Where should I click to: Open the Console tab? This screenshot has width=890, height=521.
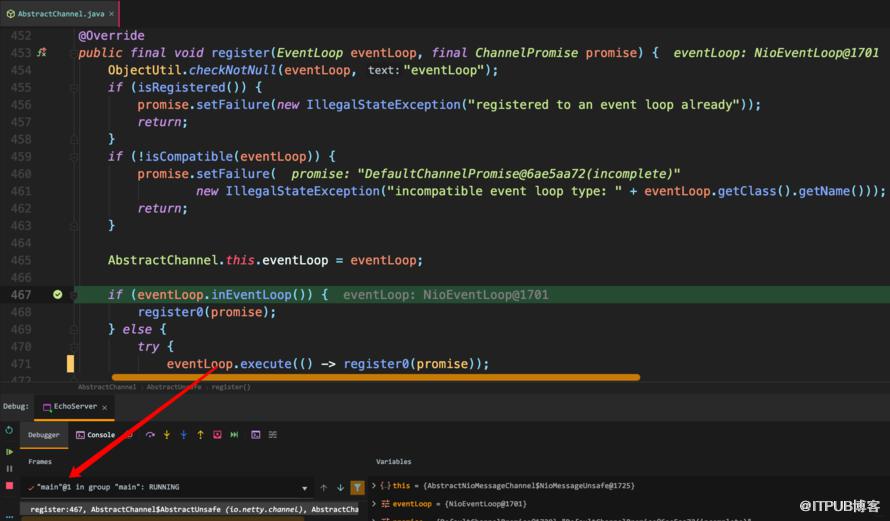point(95,435)
